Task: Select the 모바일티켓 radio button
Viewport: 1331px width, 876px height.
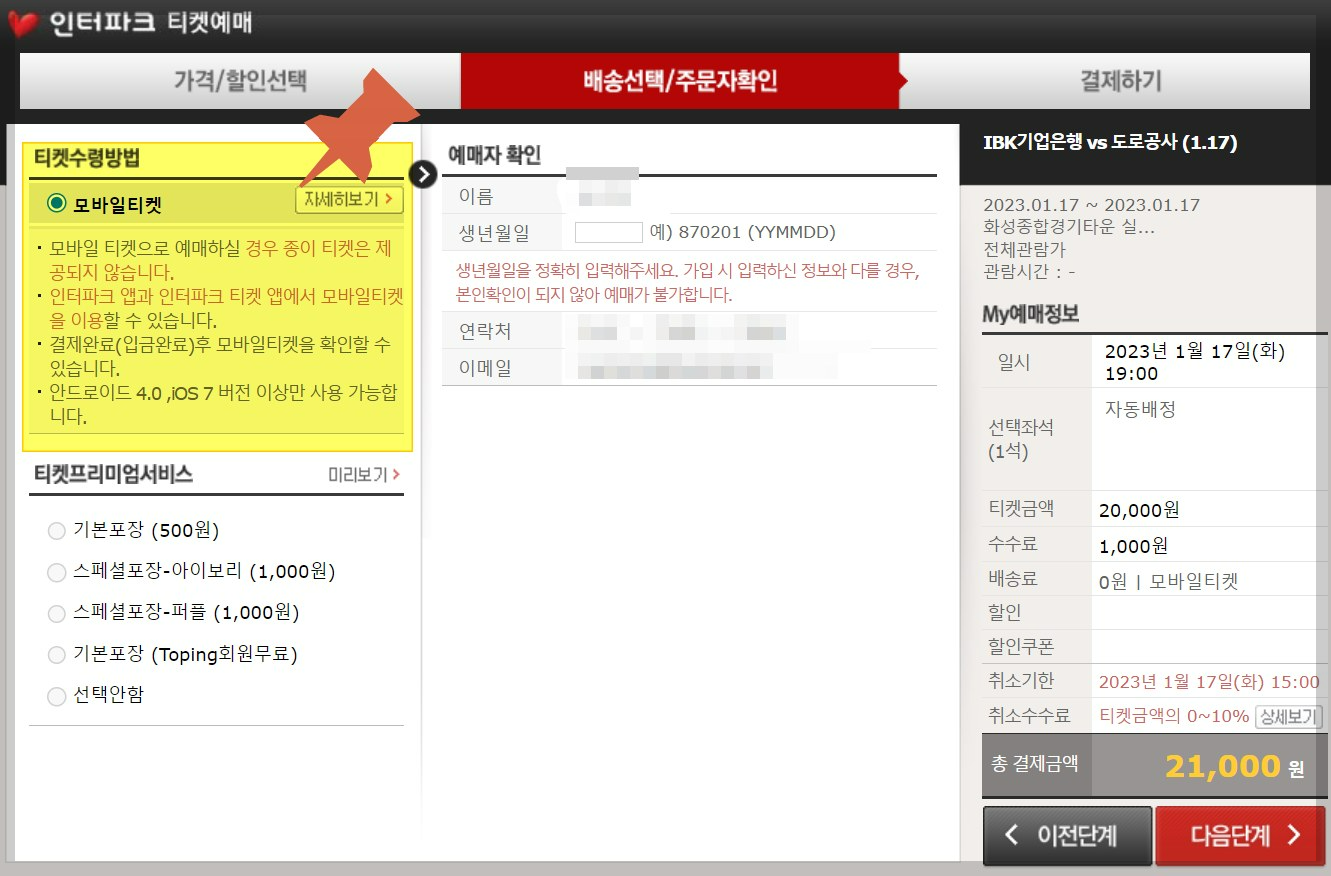Action: tap(57, 205)
